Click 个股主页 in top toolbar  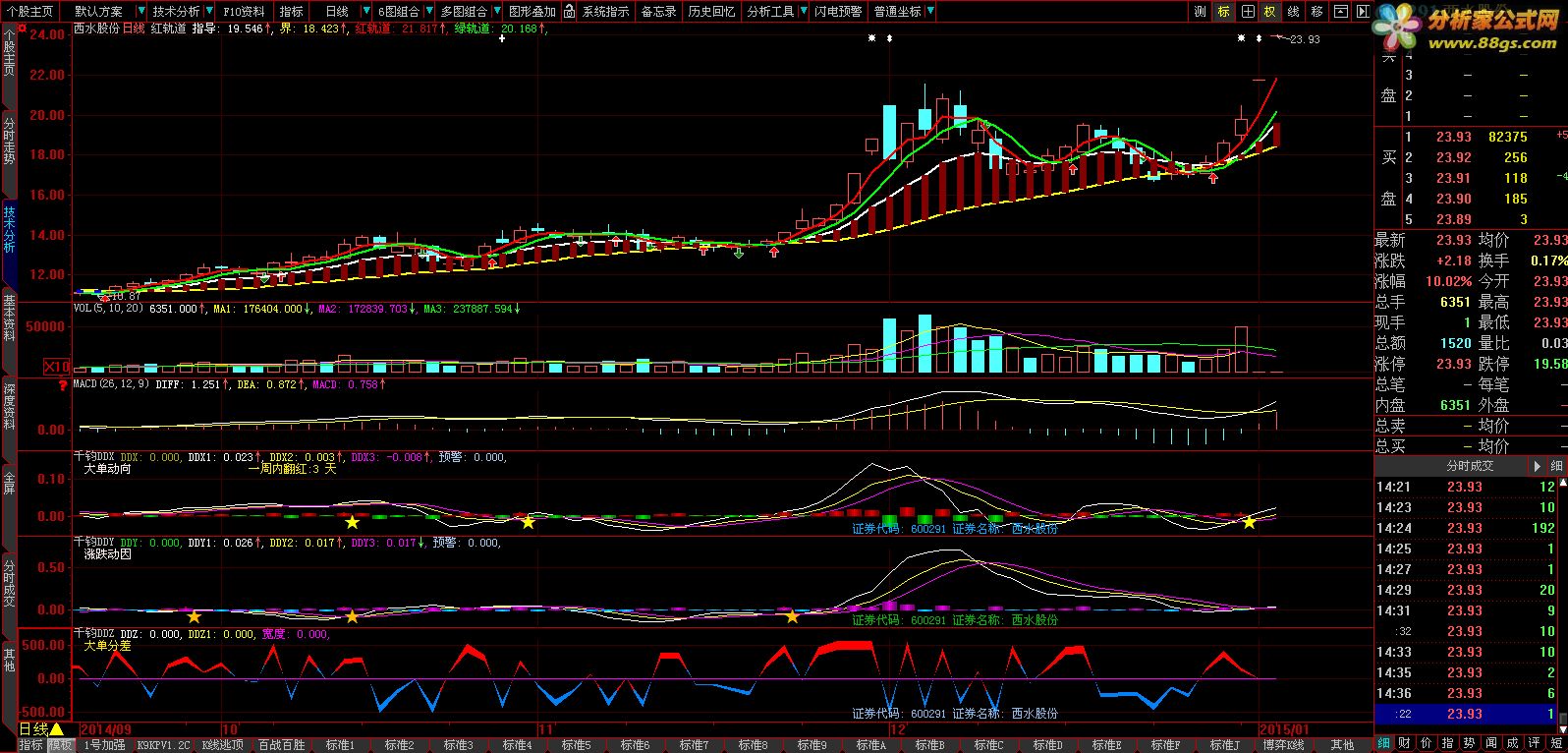point(30,12)
